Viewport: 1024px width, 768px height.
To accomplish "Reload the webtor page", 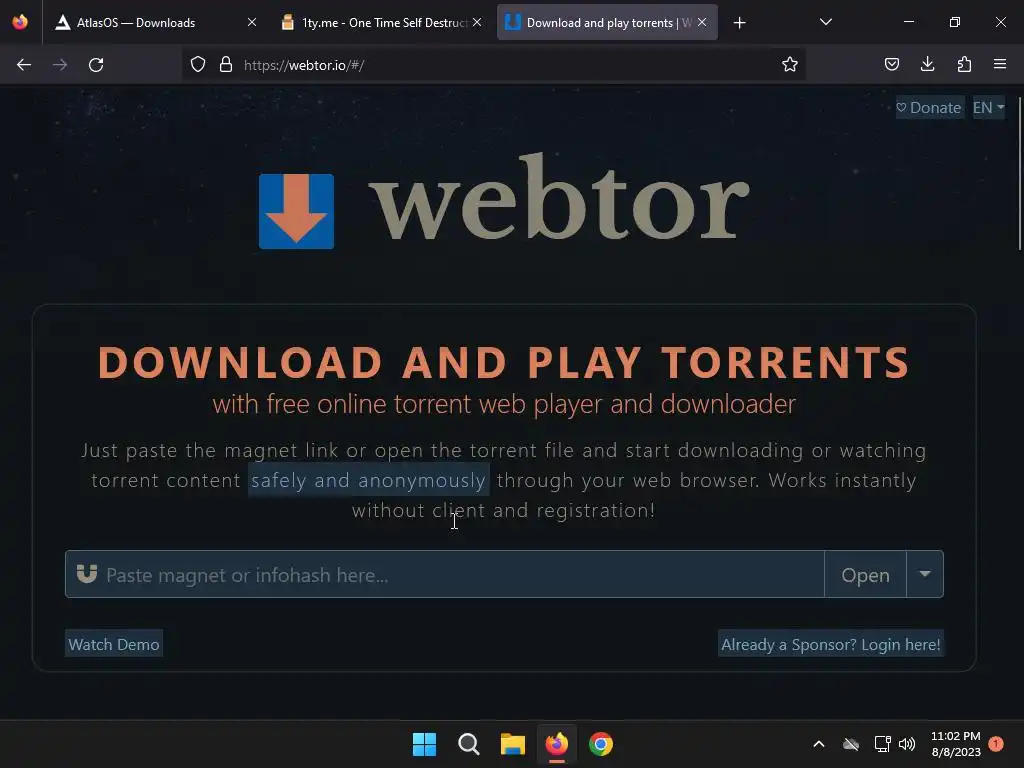I will click(96, 65).
